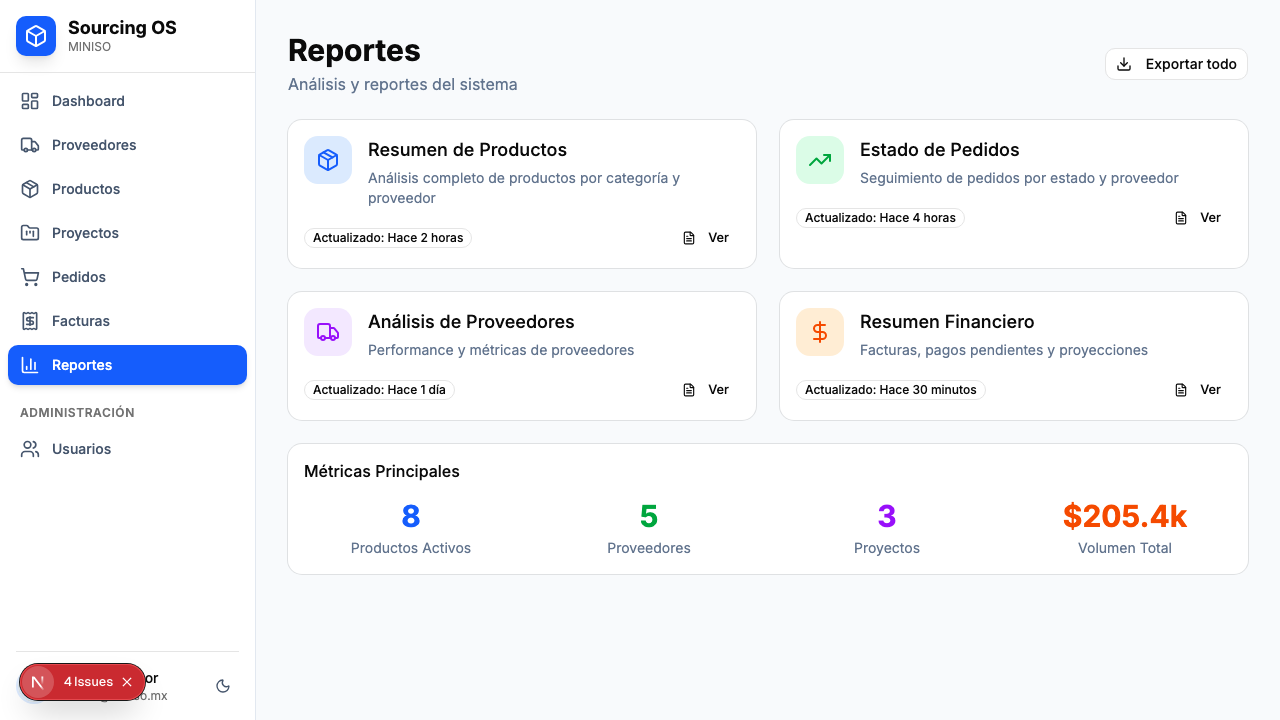This screenshot has width=1280, height=720.
Task: Click the Usuarios people icon
Action: tap(30, 449)
